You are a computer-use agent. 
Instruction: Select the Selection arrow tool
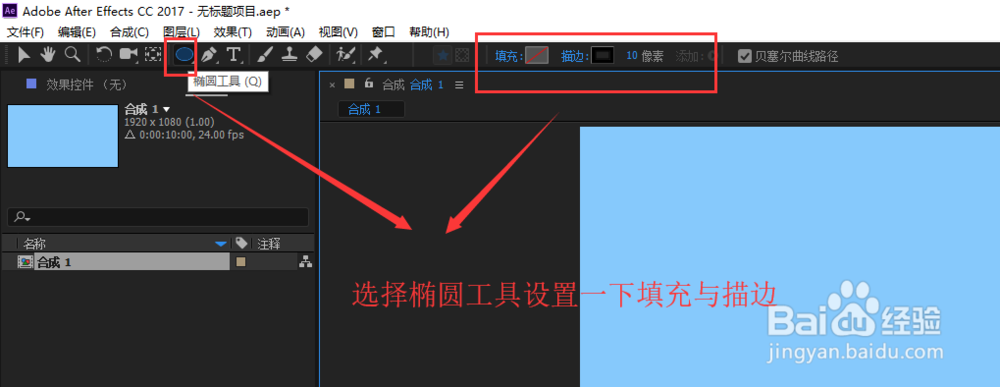[24, 55]
